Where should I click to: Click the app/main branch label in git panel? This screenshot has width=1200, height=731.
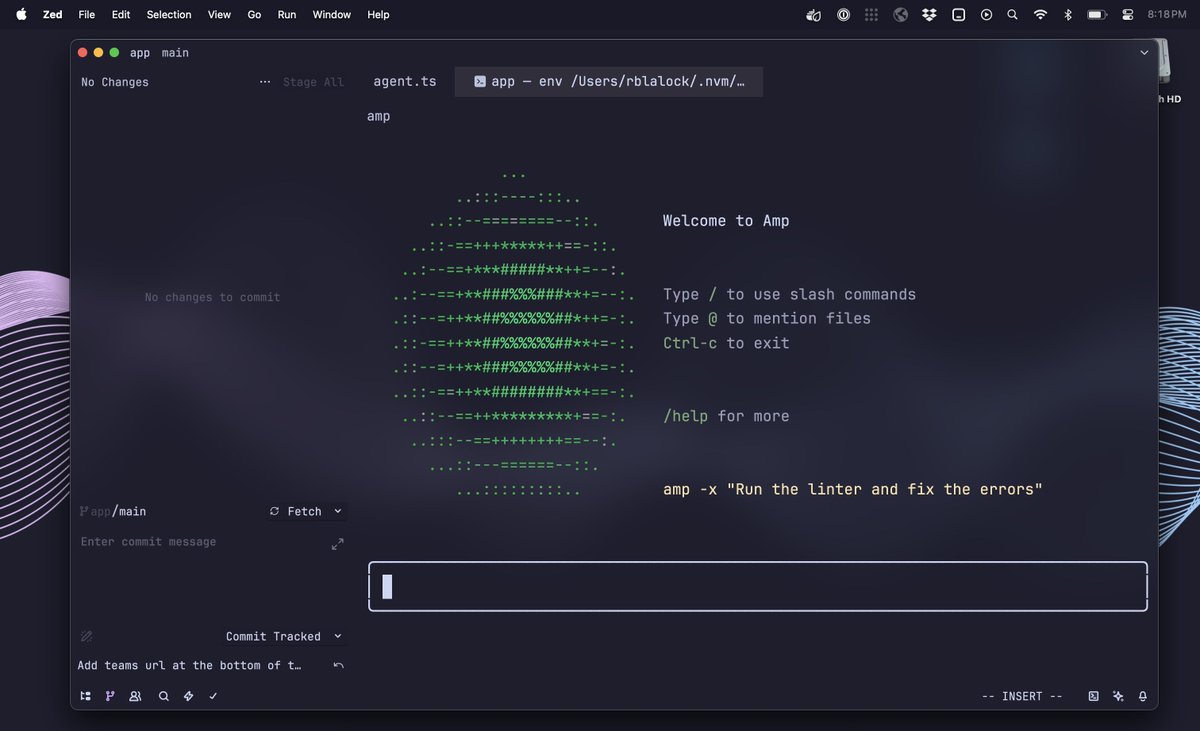pos(113,511)
